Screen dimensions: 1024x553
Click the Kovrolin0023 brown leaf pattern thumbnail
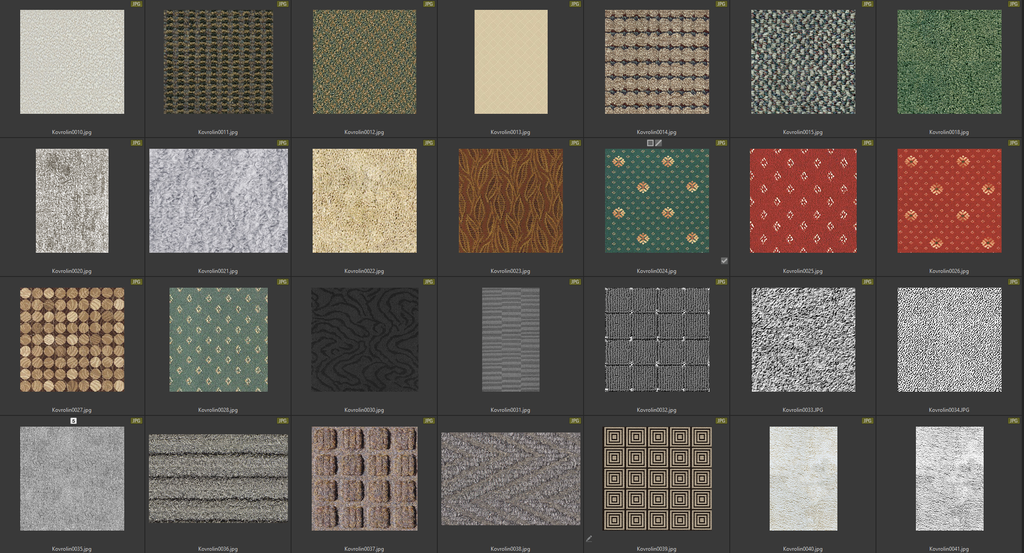point(510,200)
